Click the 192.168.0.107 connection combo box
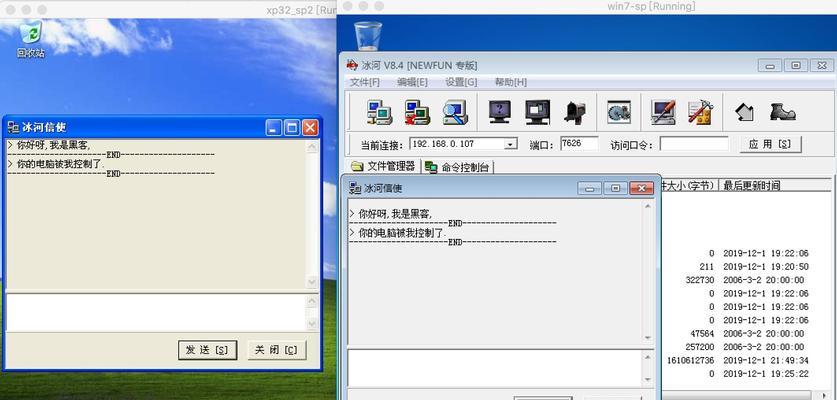The width and height of the screenshot is (837, 400). click(463, 144)
